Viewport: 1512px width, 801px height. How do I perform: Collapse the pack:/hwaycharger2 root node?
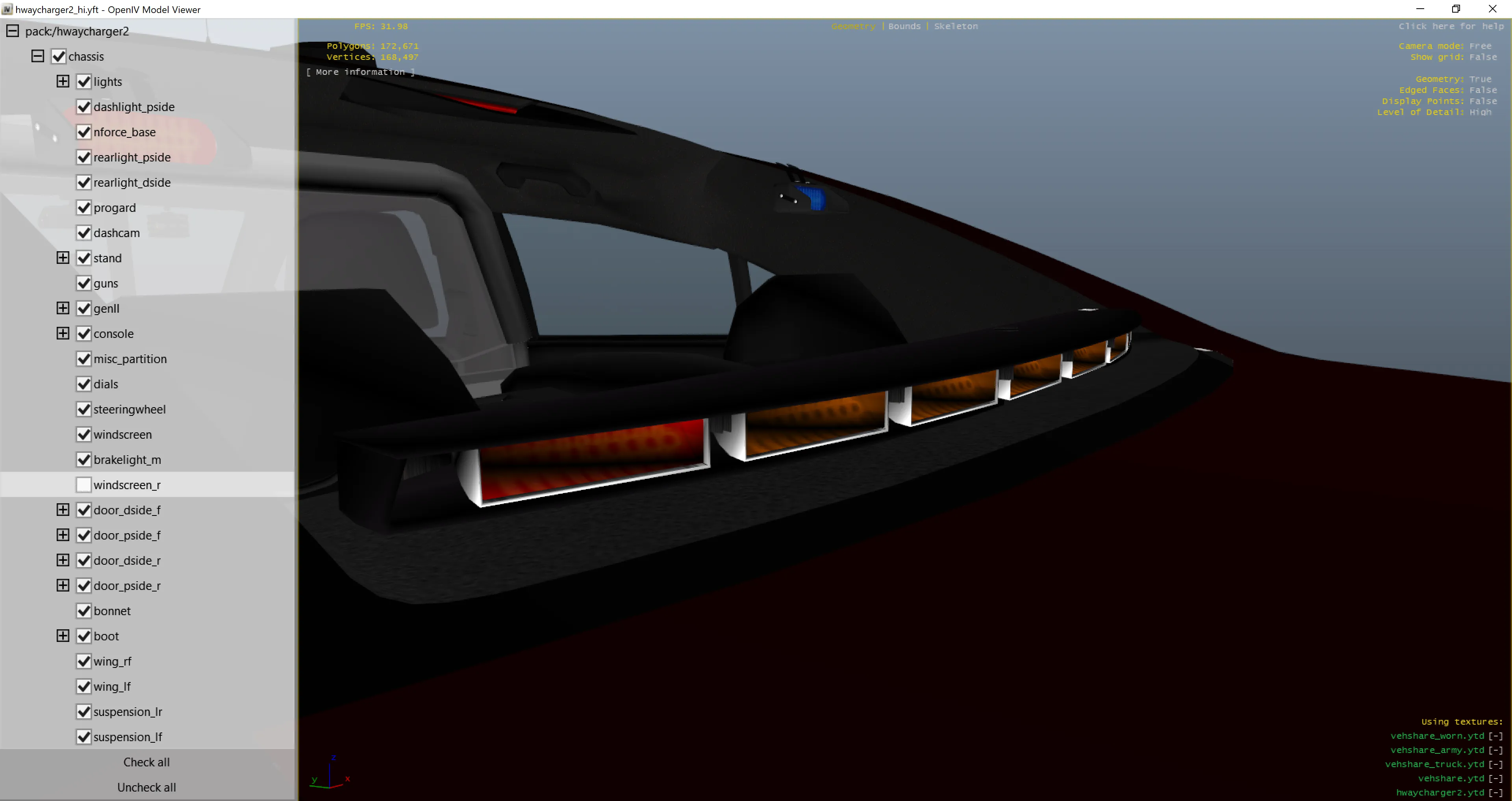[x=12, y=31]
